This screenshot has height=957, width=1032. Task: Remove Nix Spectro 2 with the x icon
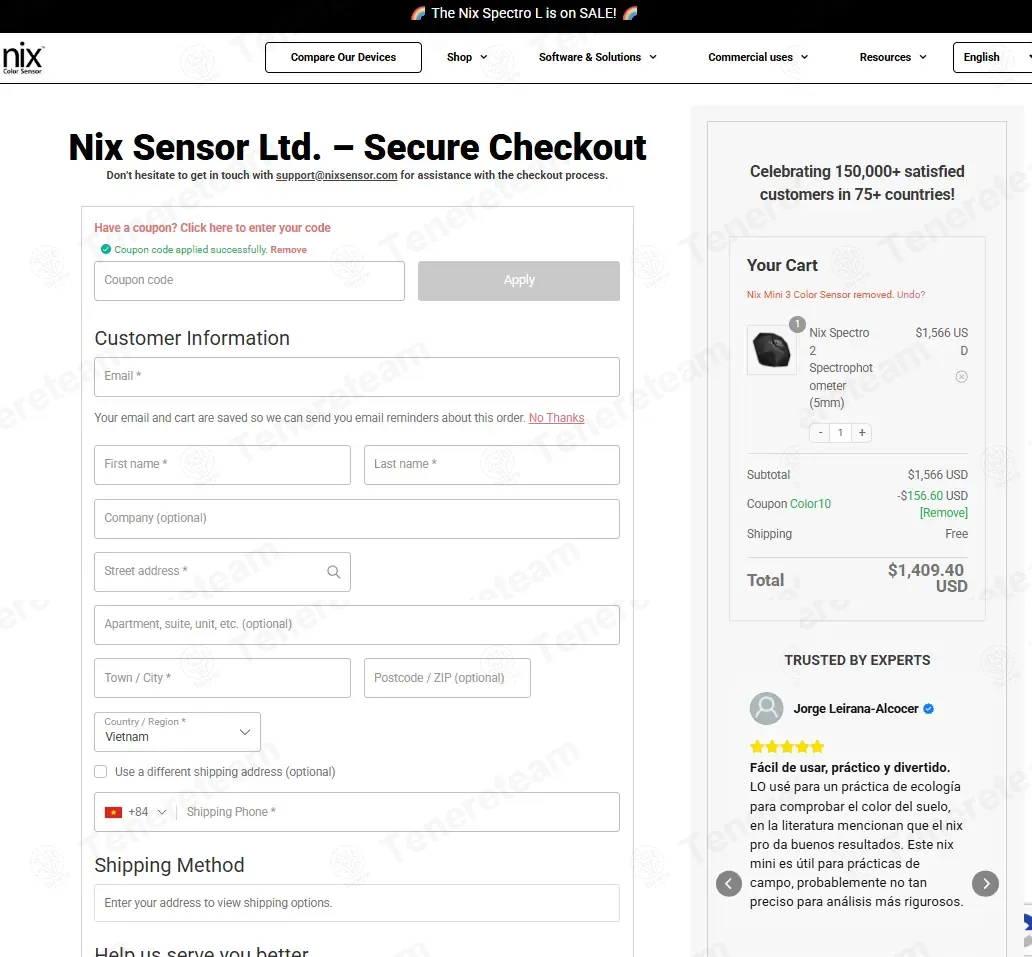(962, 376)
